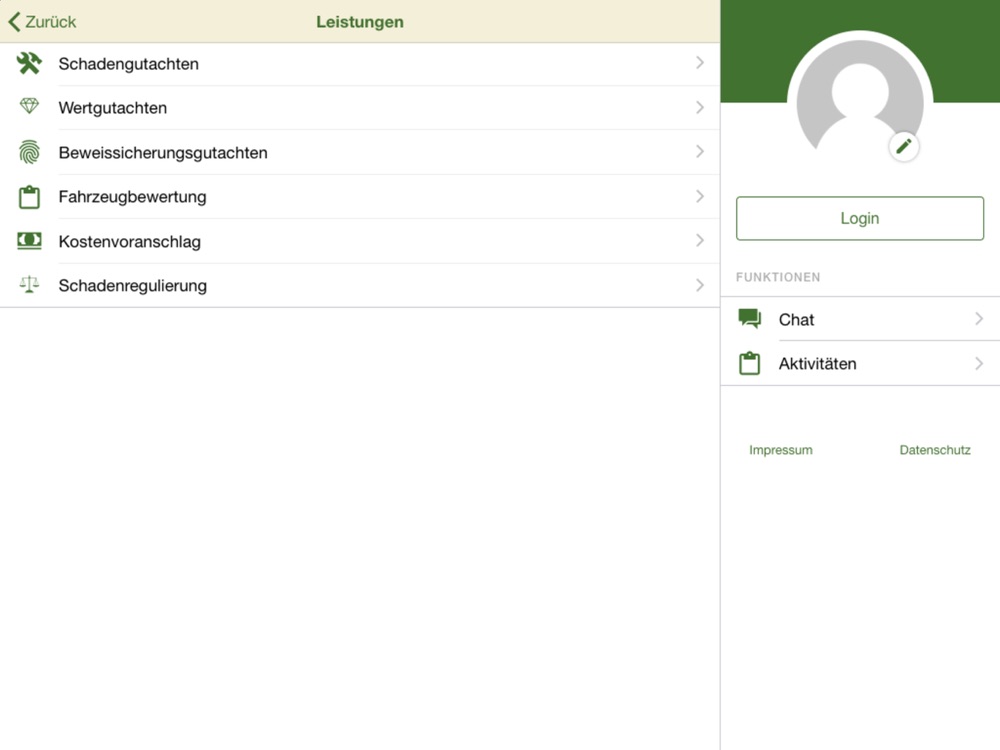Screen dimensions: 1000x750
Task: Open Aktivitäten via its chevron
Action: click(x=979, y=363)
